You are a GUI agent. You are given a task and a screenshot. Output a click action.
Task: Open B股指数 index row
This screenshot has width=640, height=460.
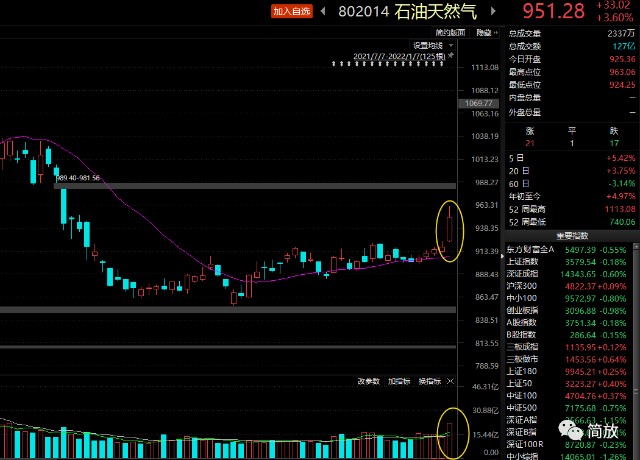(x=568, y=335)
